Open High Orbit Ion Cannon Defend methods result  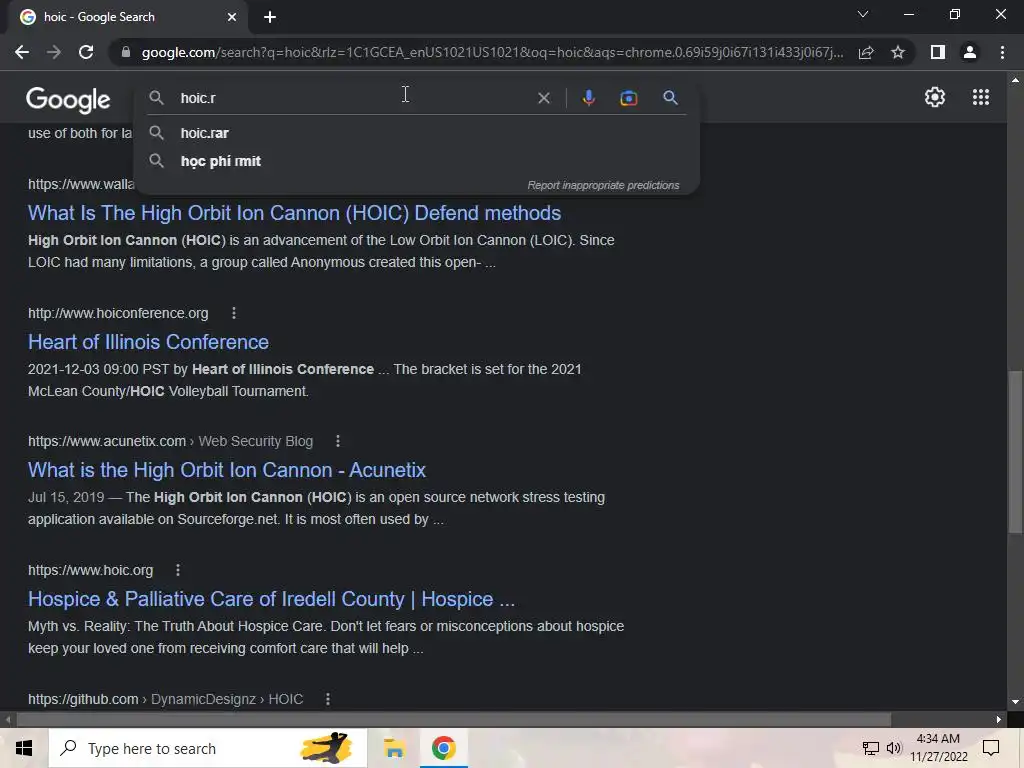click(x=294, y=213)
